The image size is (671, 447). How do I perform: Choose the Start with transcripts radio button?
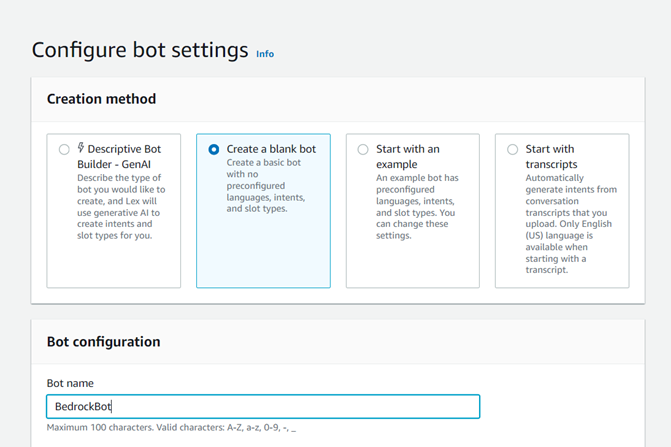point(512,149)
